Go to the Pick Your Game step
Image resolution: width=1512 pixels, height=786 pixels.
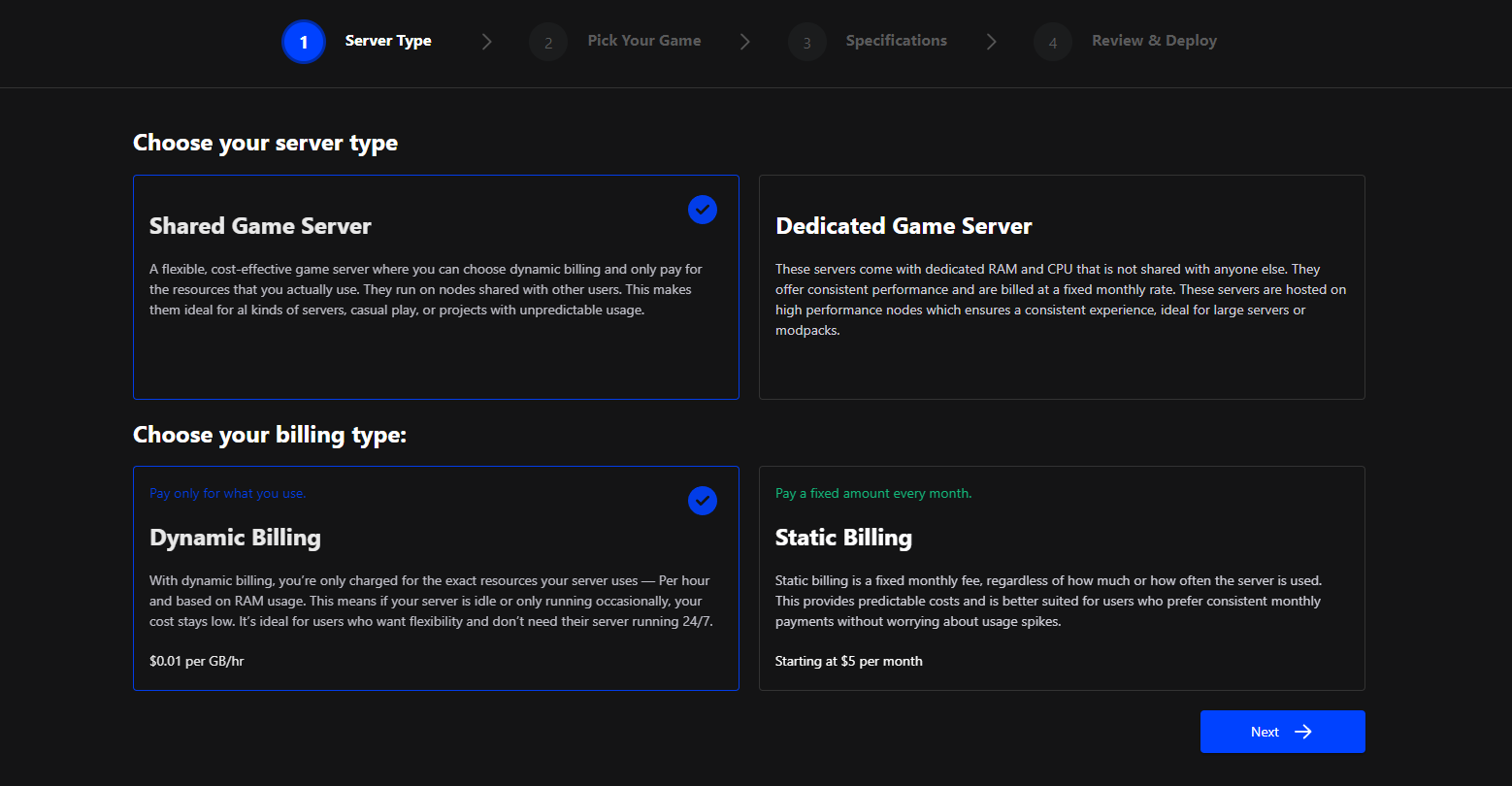click(643, 41)
